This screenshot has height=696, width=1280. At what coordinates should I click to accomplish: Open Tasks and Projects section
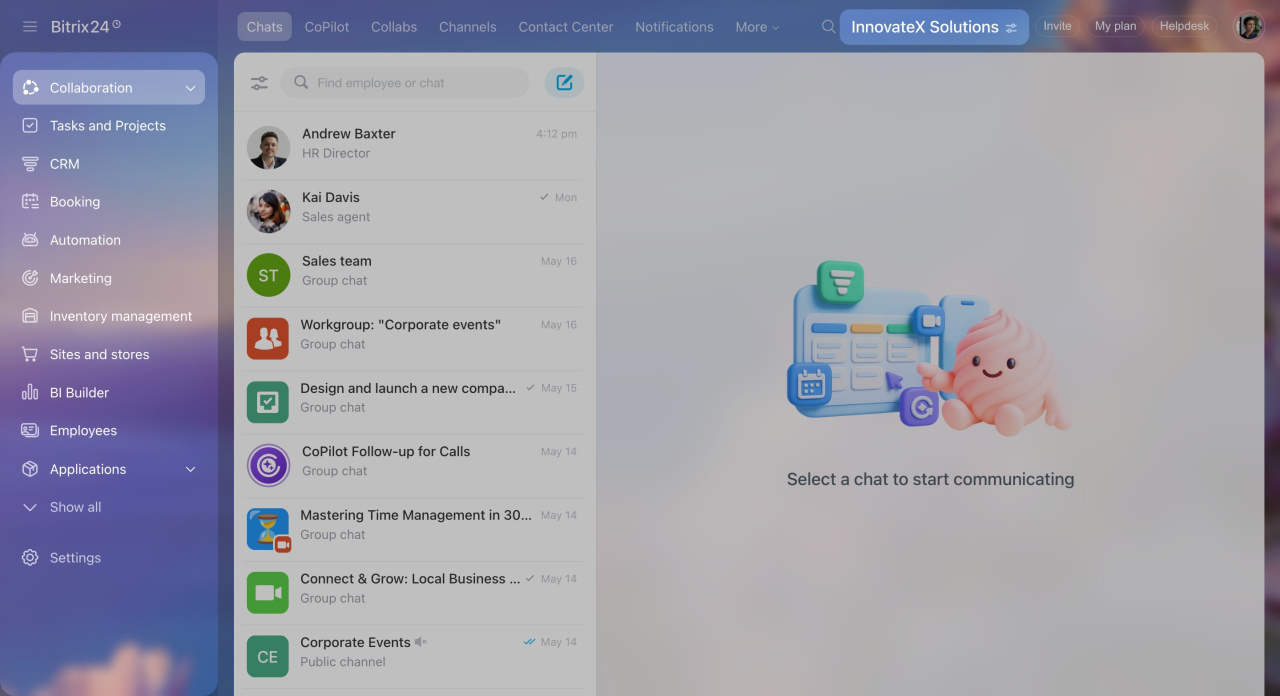[109, 126]
